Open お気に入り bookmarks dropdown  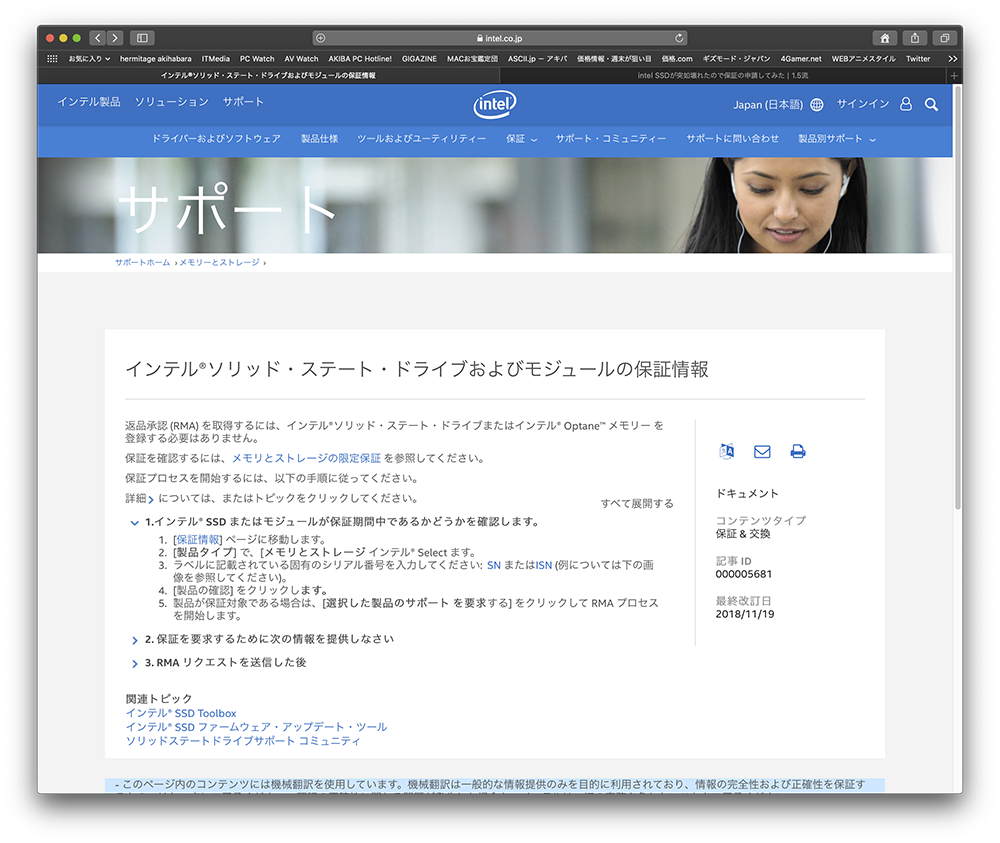click(89, 59)
